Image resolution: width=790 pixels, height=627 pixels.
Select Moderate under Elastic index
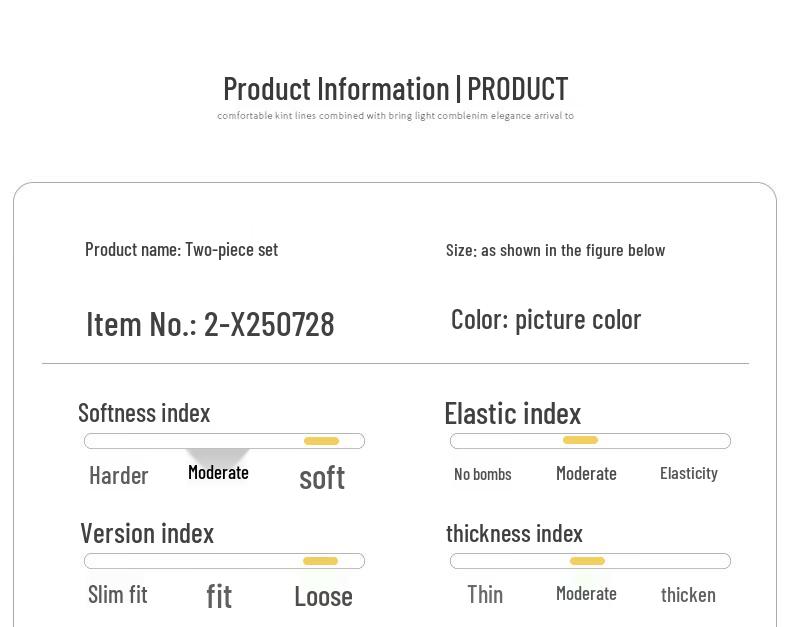586,473
